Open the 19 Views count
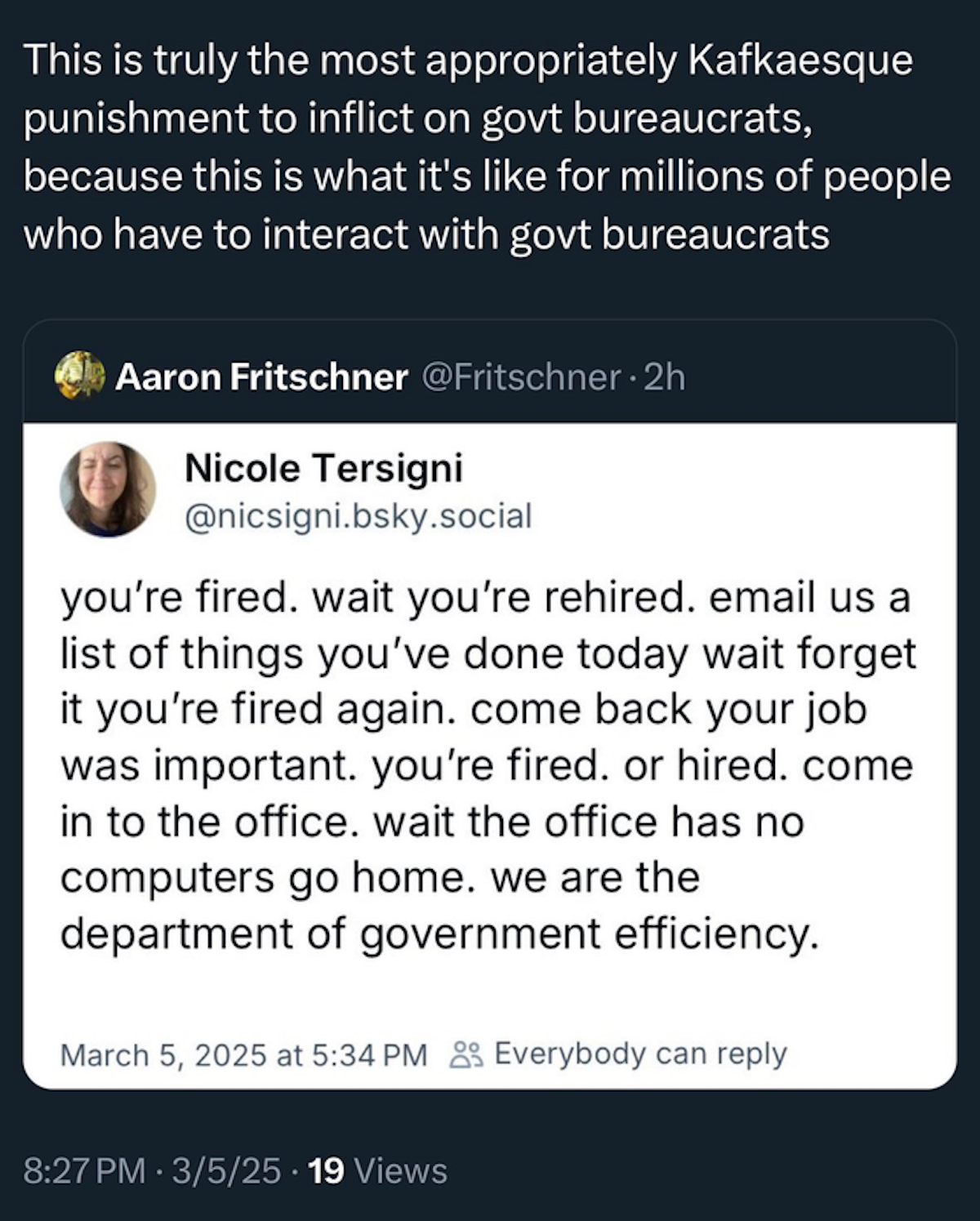This screenshot has height=1221, width=980. coord(378,1171)
